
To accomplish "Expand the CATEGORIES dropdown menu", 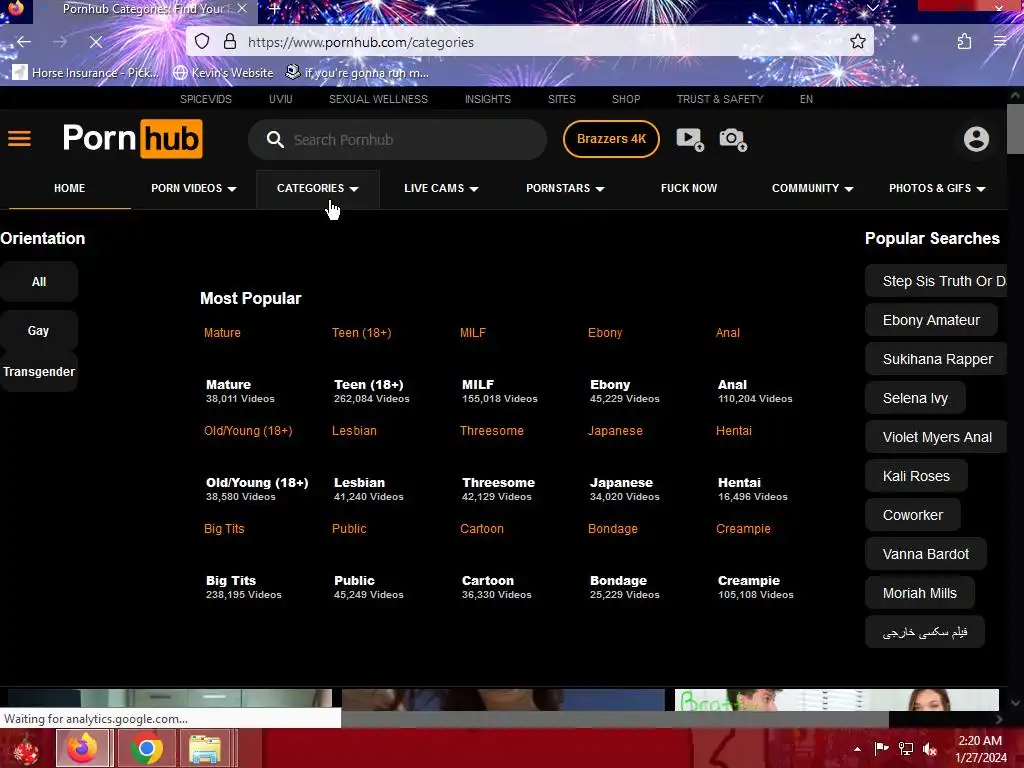I will coord(317,188).
